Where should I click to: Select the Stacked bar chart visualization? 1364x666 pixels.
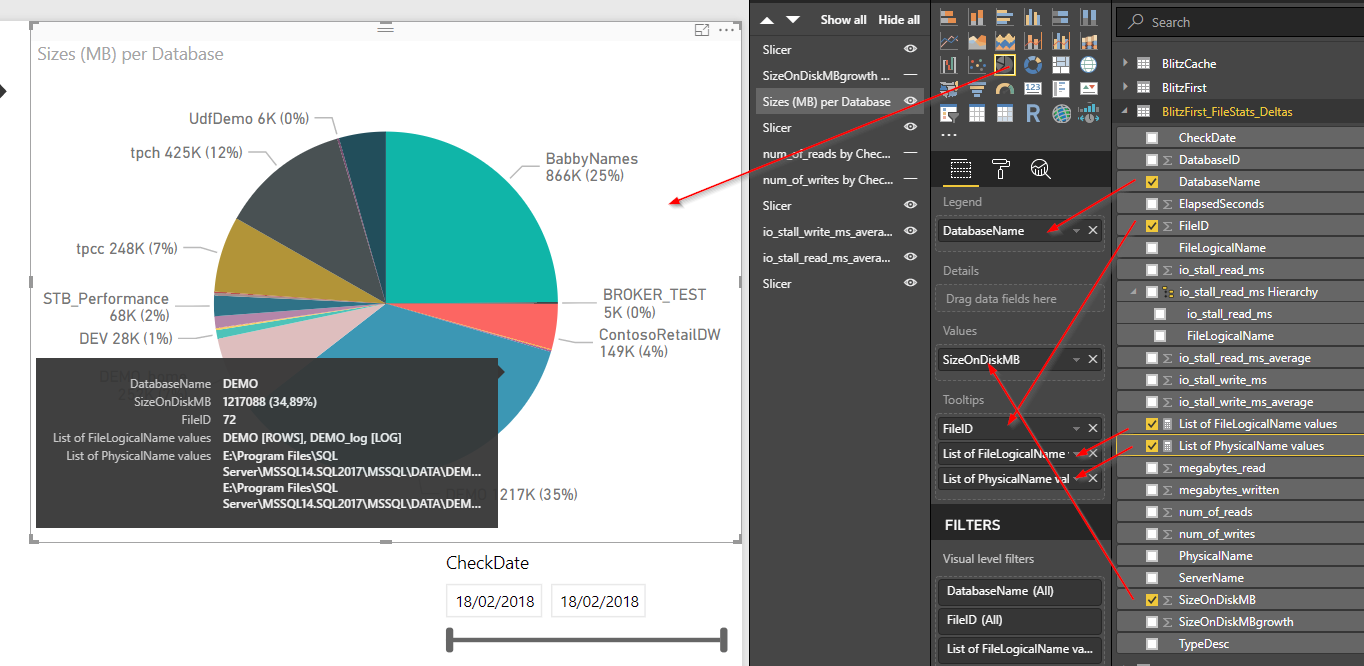(x=949, y=17)
